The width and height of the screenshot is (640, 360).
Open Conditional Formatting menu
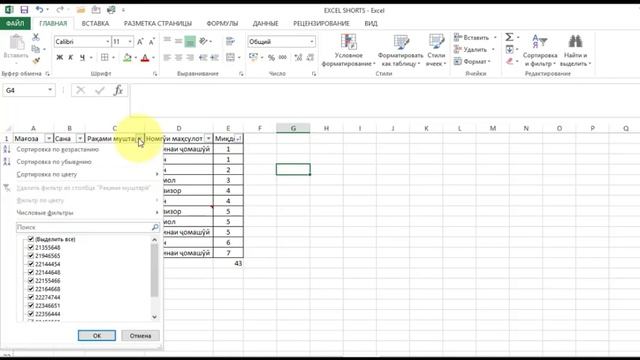tap(348, 51)
